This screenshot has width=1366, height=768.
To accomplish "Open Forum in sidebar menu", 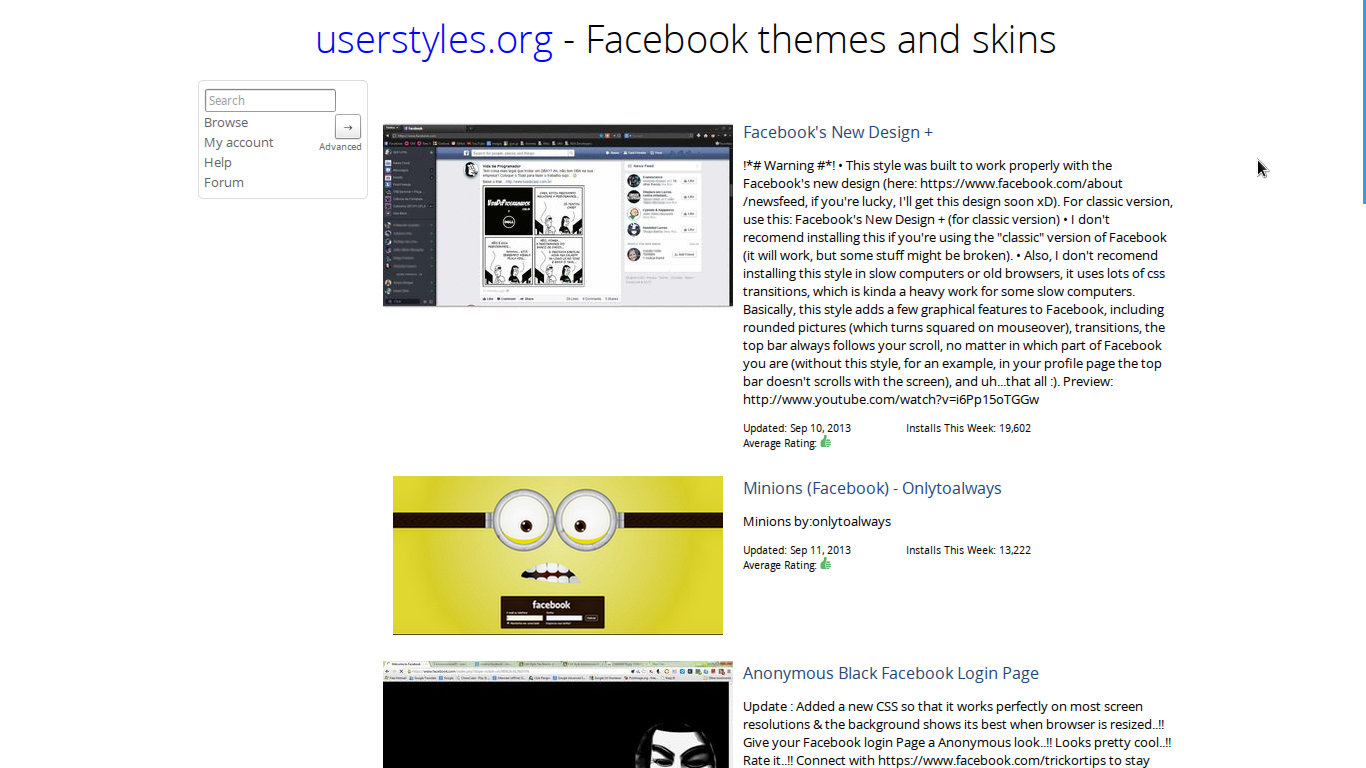I will tap(224, 182).
